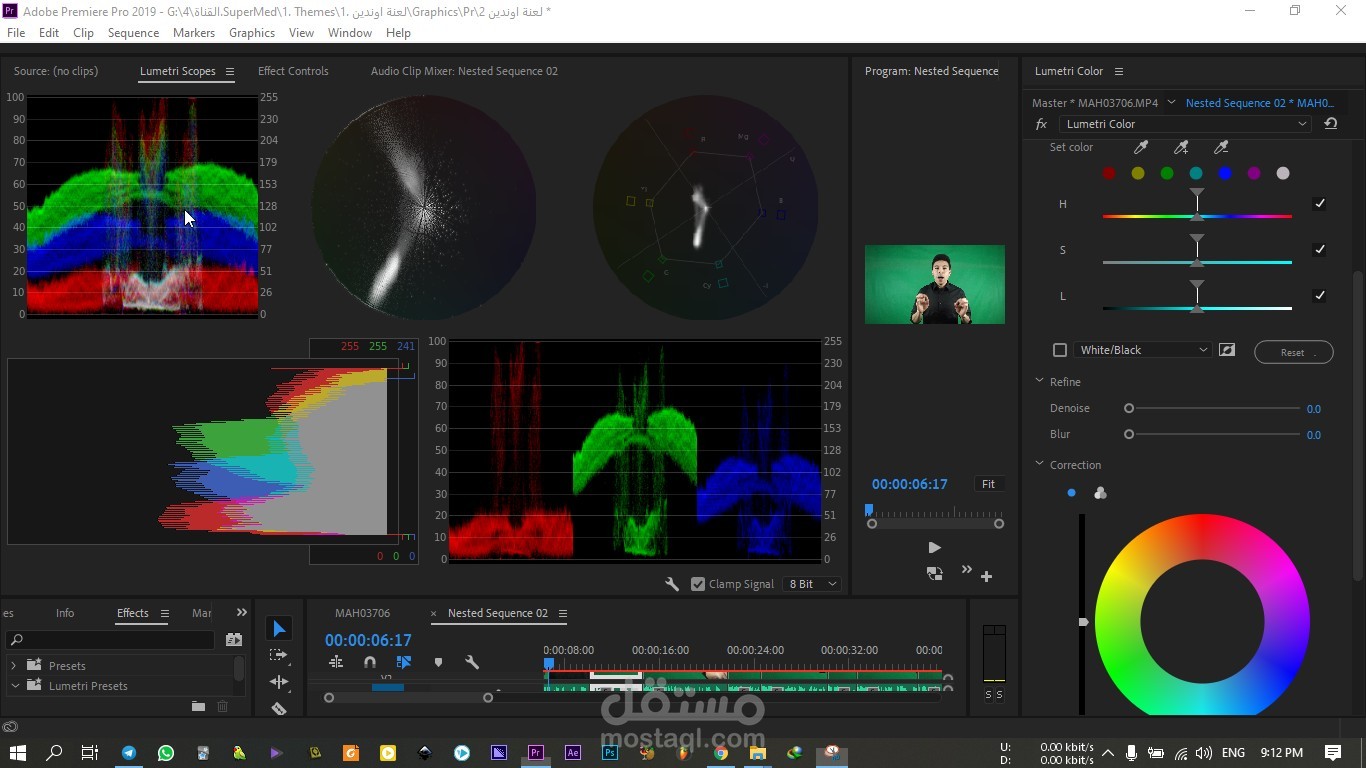Reset the Lumetri Color effect
Viewport: 1366px width, 768px height.
(1331, 124)
